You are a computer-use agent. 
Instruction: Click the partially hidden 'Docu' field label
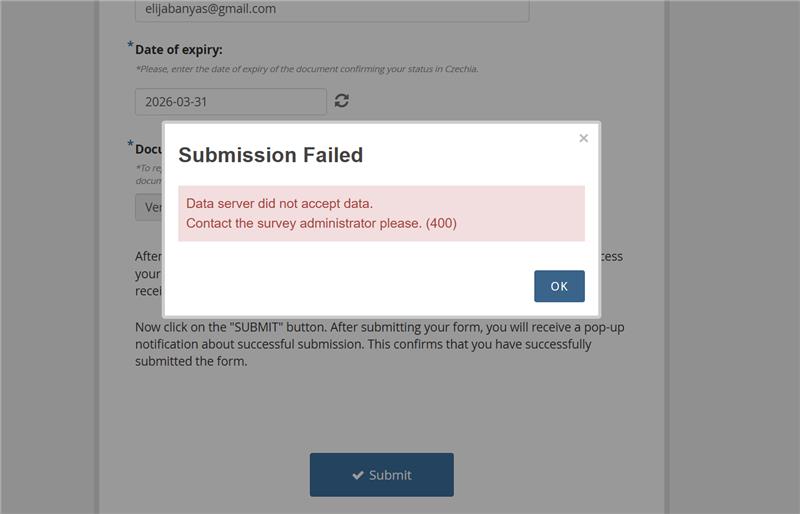click(148, 149)
